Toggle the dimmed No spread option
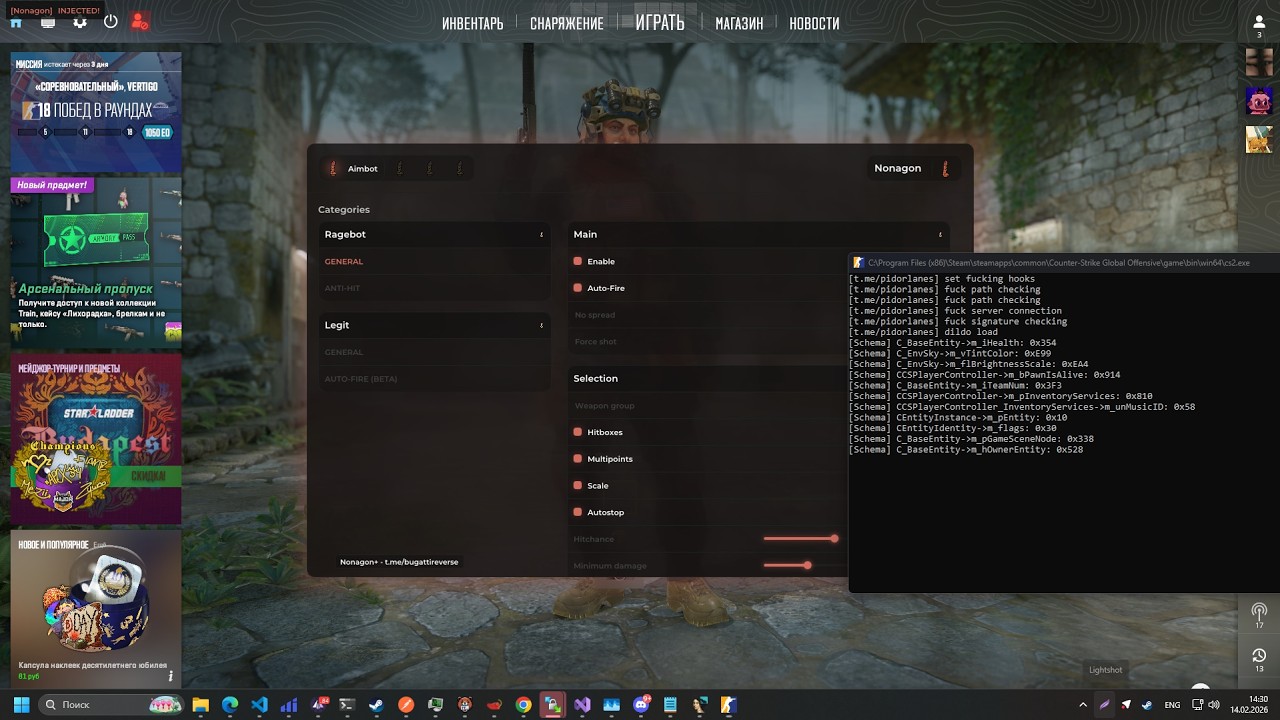The image size is (1280, 720). coord(595,315)
